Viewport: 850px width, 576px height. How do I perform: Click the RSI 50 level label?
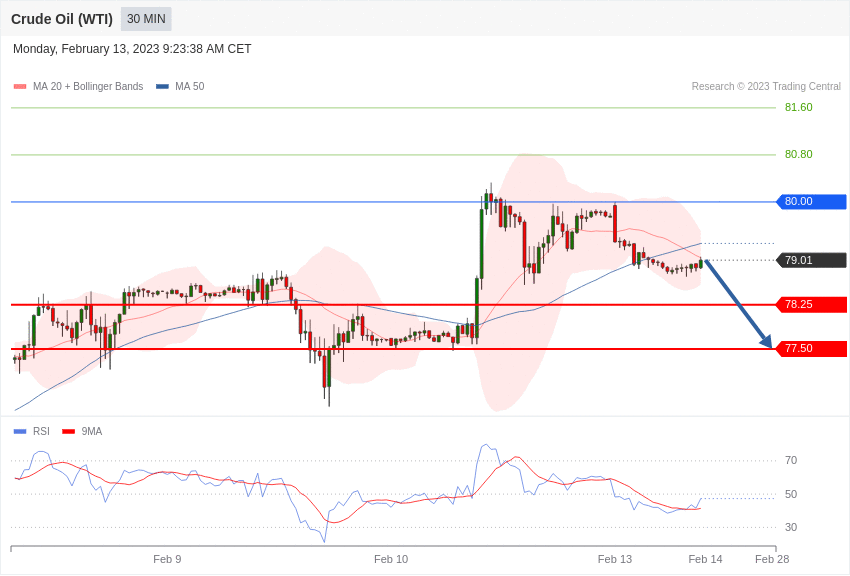coord(791,494)
